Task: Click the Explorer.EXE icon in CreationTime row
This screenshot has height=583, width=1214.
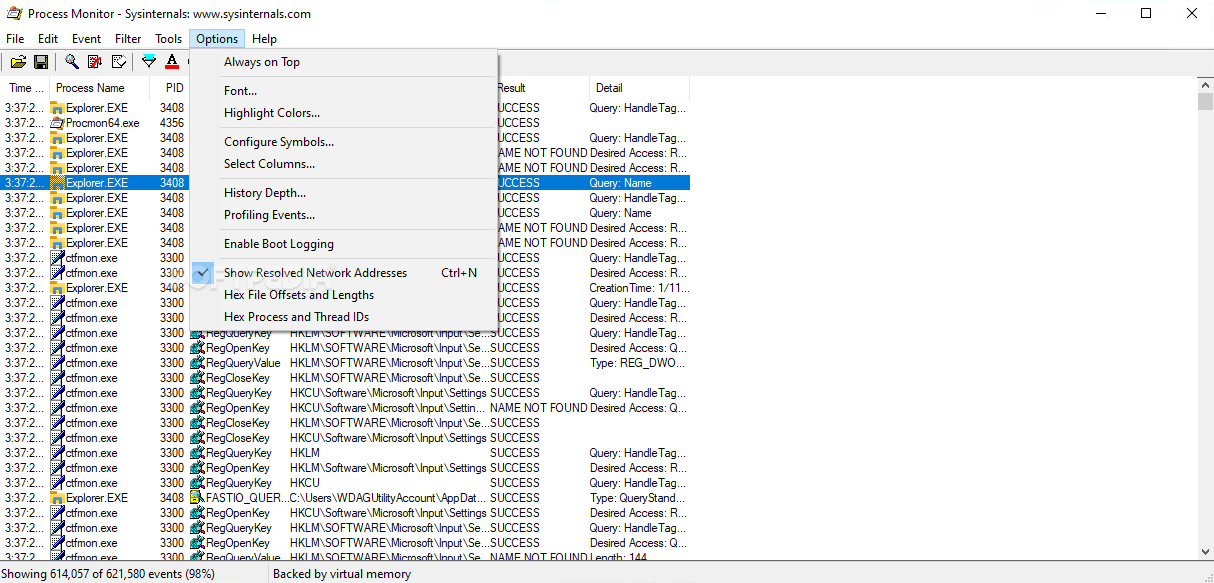Action: coord(58,288)
